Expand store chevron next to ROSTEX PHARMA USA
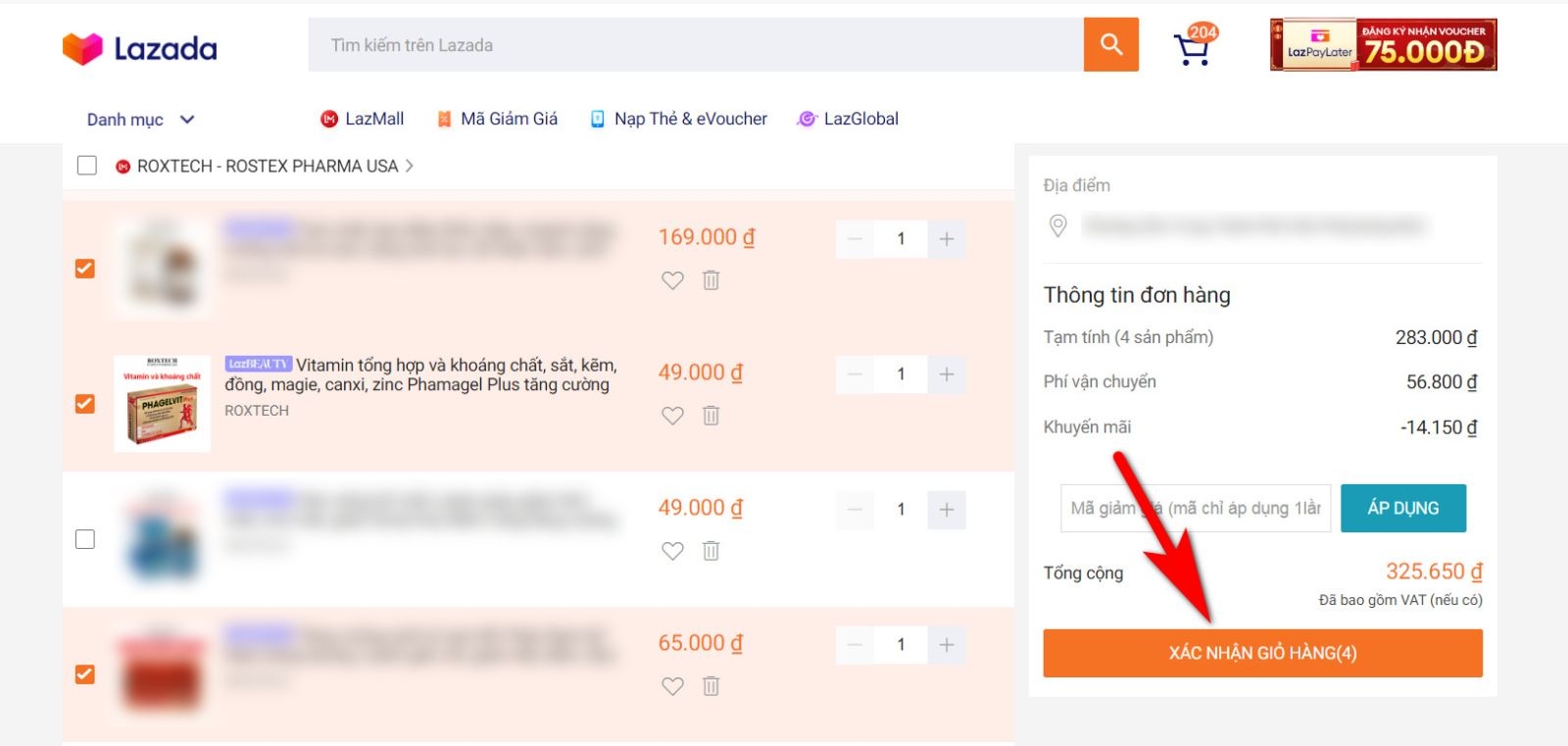 click(x=409, y=166)
